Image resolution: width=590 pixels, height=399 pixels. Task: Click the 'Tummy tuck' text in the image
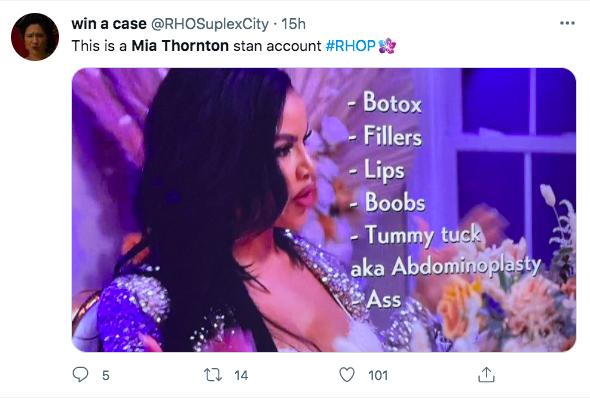[423, 235]
